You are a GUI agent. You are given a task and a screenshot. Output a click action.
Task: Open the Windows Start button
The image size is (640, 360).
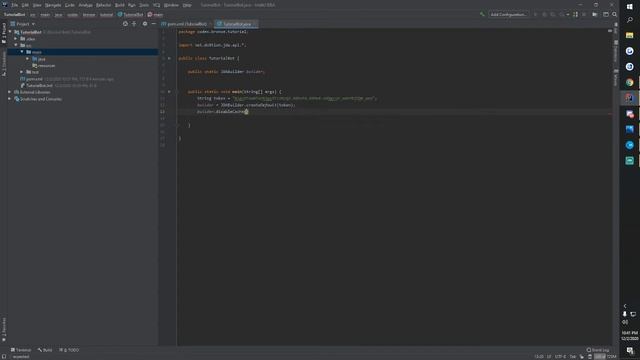tap(629, 7)
